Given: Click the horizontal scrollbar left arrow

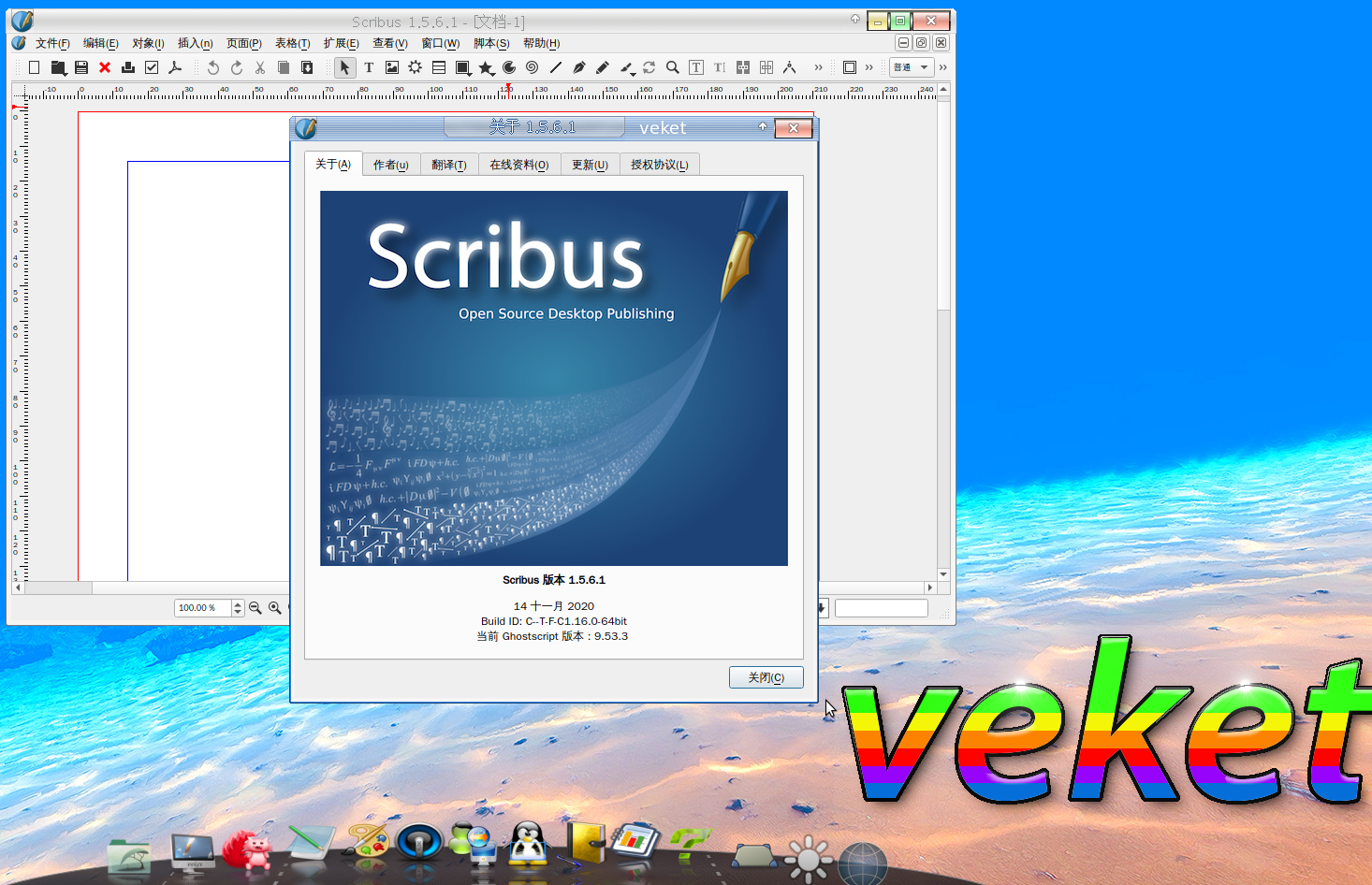Looking at the screenshot, I should 18,588.
